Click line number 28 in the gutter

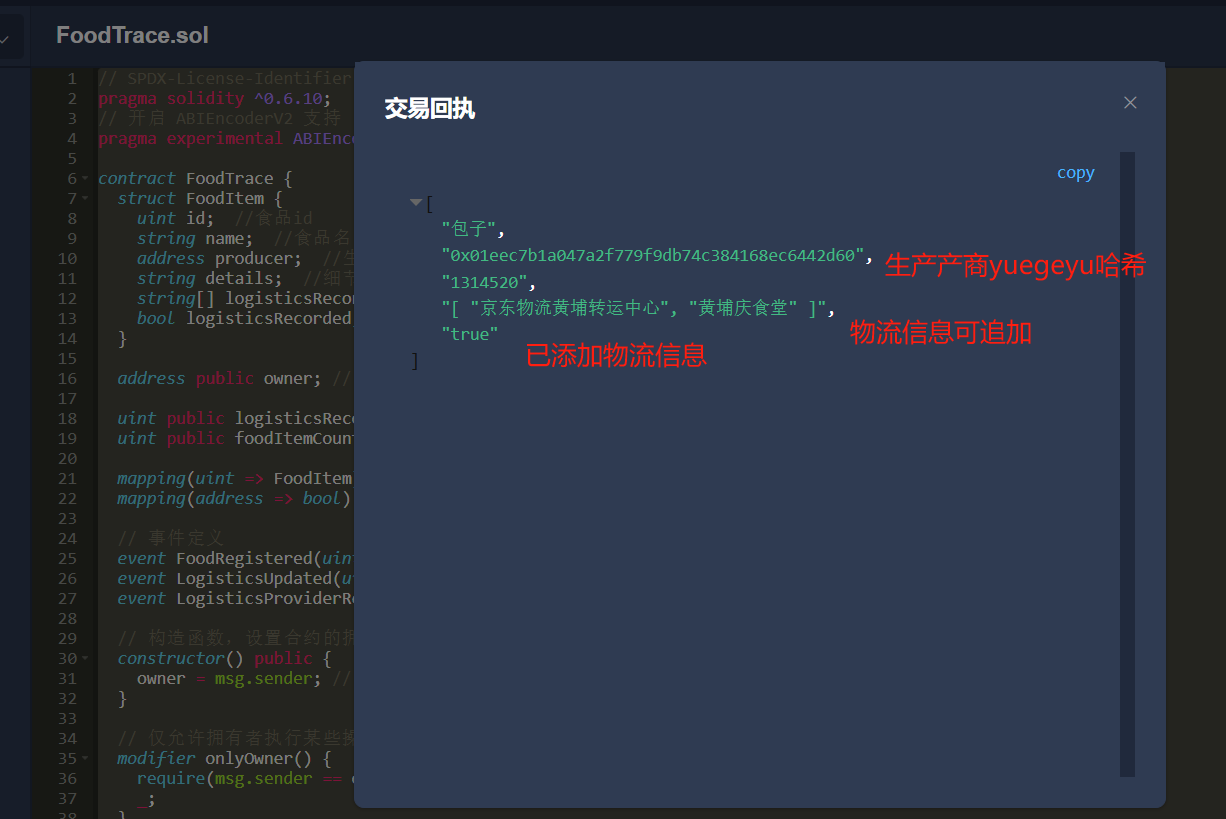coord(67,618)
